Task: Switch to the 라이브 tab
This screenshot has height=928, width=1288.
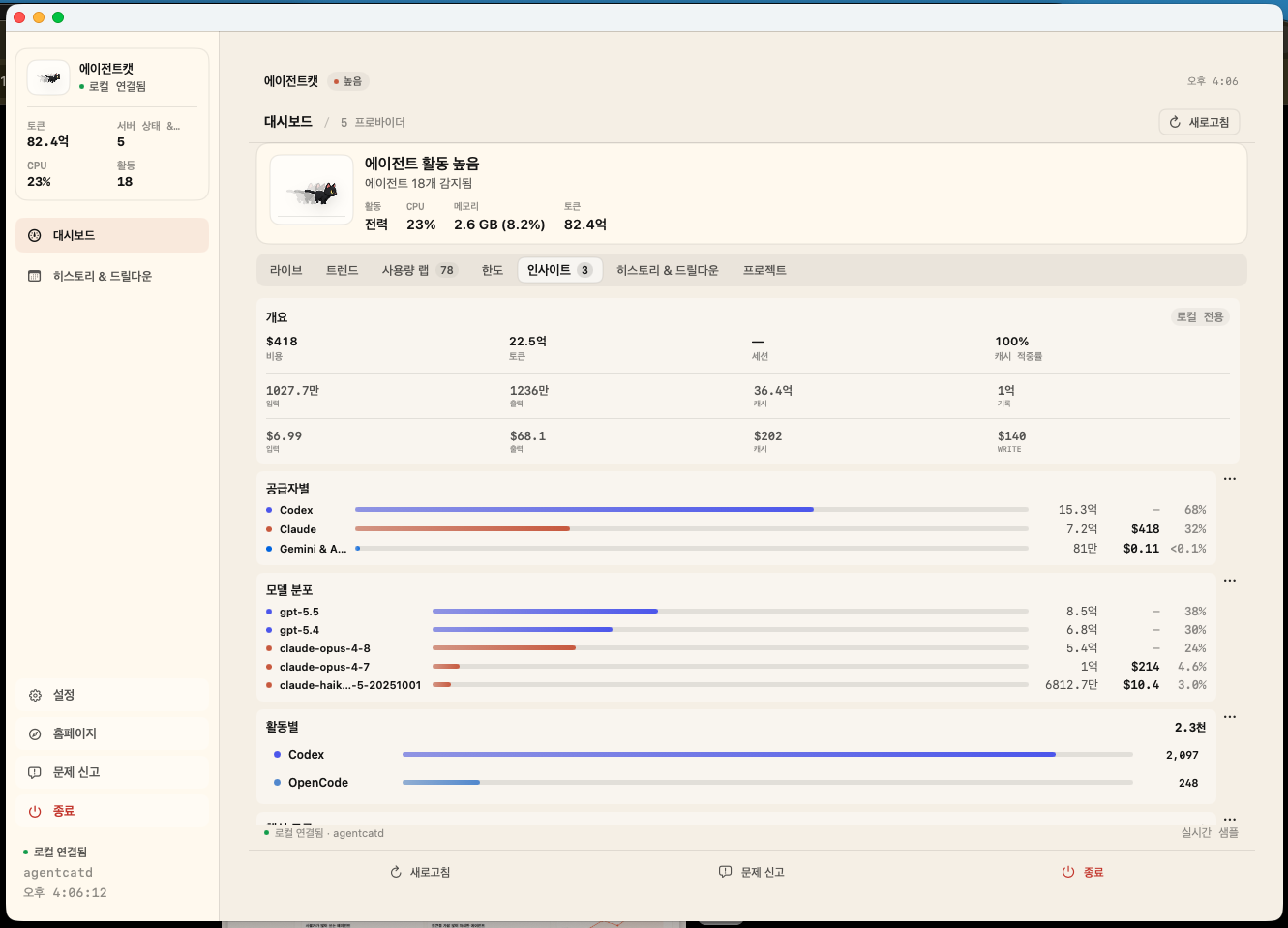Action: (285, 270)
